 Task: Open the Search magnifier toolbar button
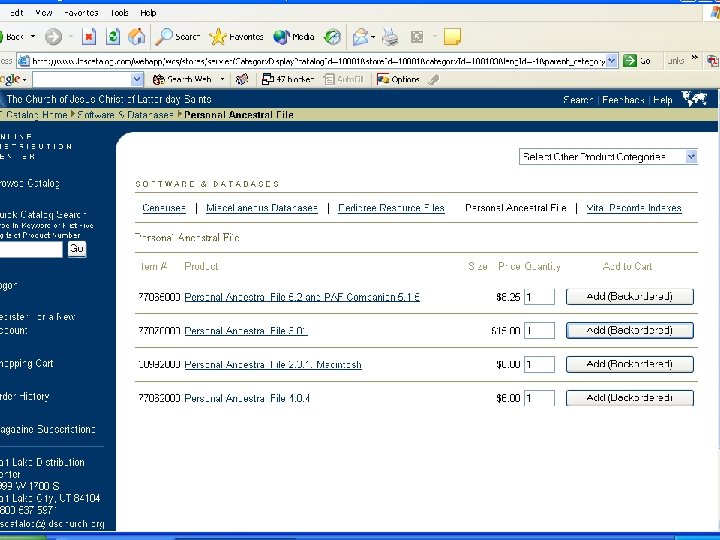(178, 37)
